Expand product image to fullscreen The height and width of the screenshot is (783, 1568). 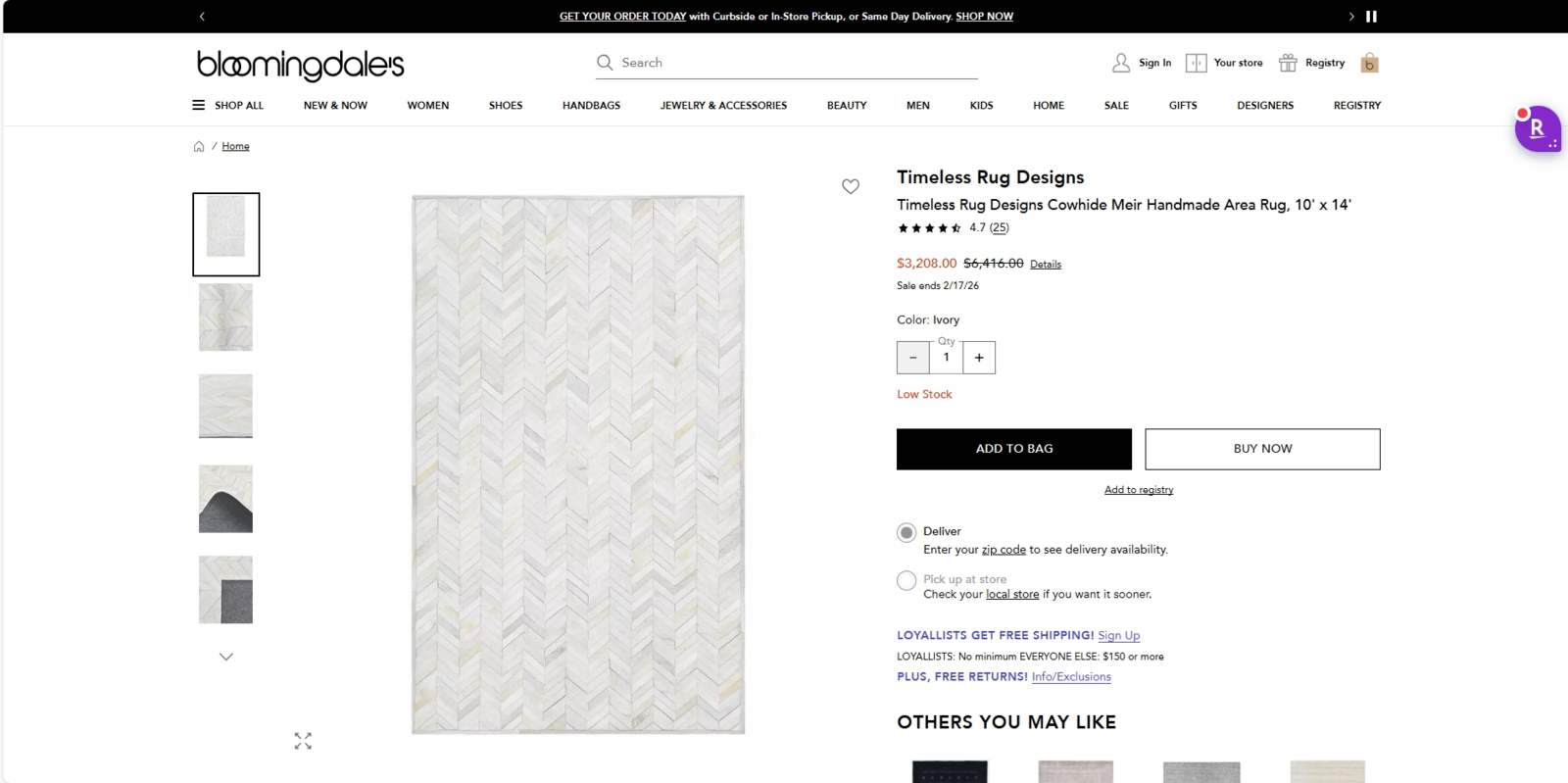(303, 741)
